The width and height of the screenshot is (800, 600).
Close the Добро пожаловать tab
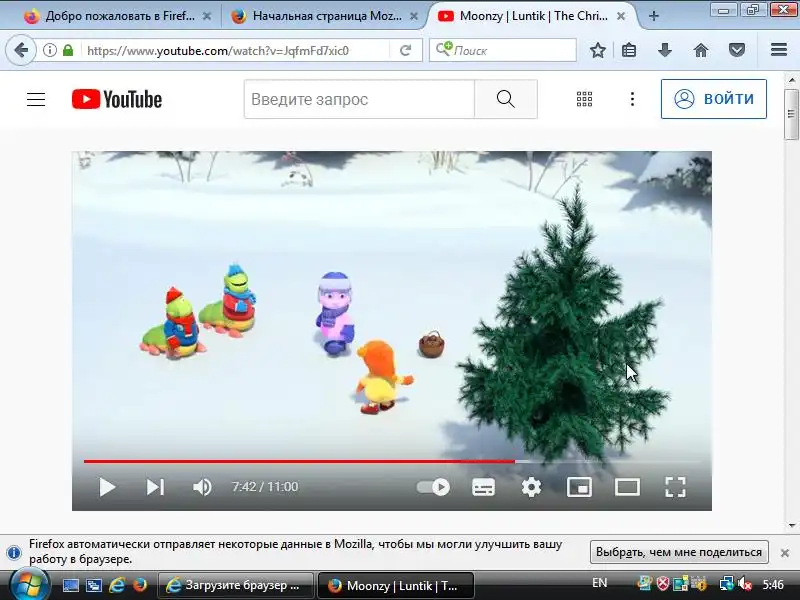207,16
